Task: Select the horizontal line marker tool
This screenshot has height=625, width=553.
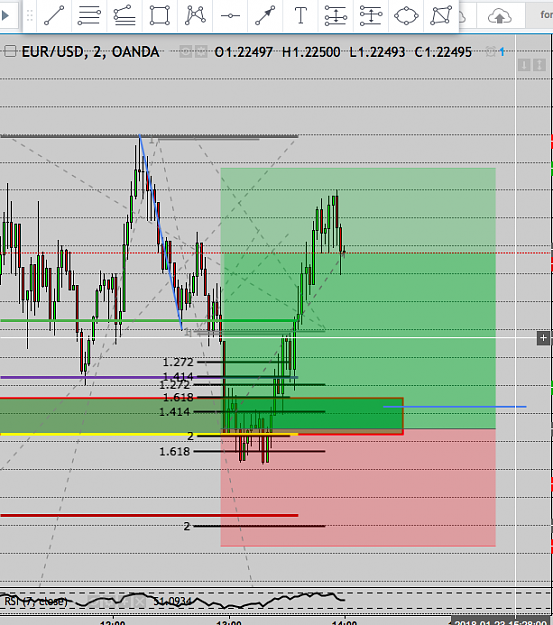Action: [230, 16]
